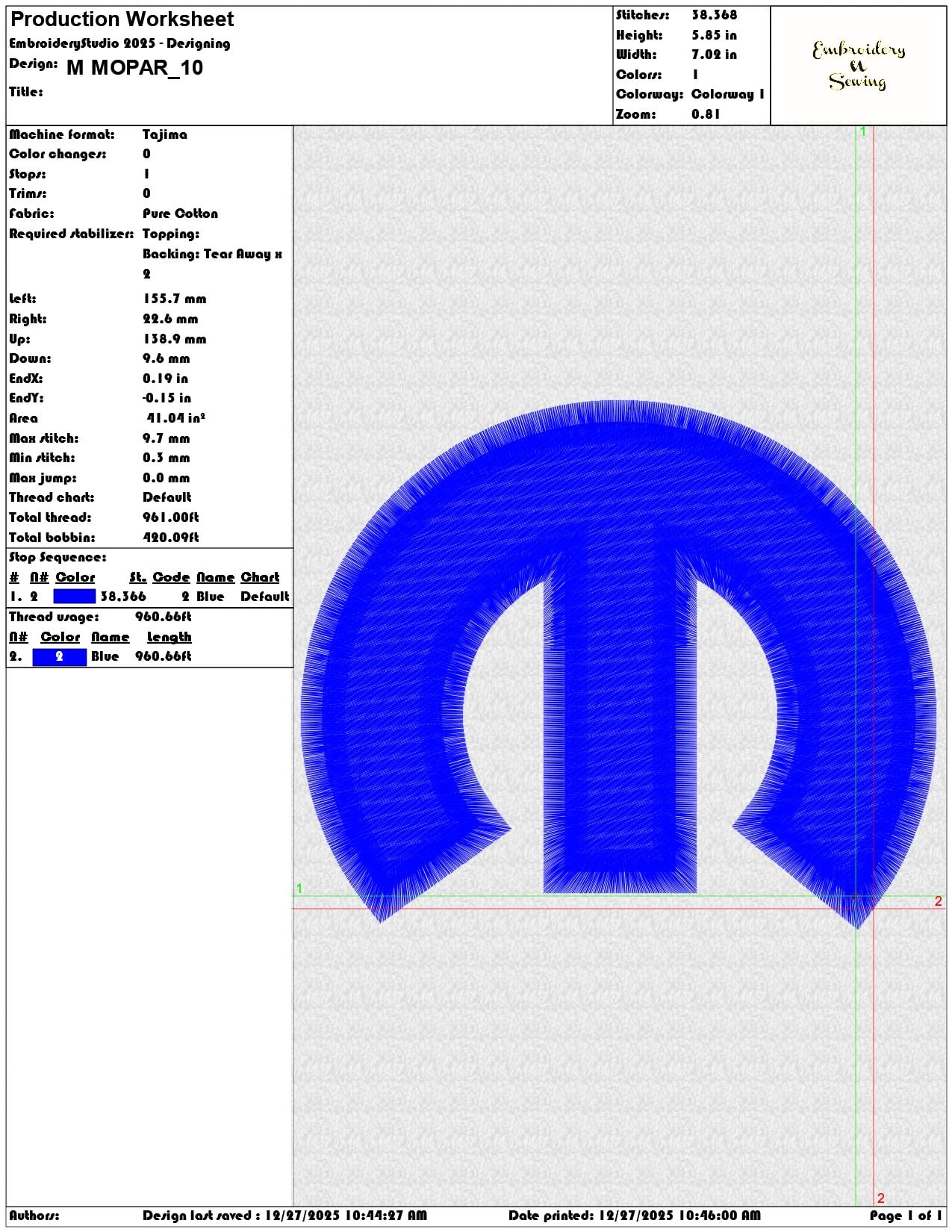Screen dimensions: 952x1232
Task: Click the Thread usage total '960.66ft'
Action: 163,617
